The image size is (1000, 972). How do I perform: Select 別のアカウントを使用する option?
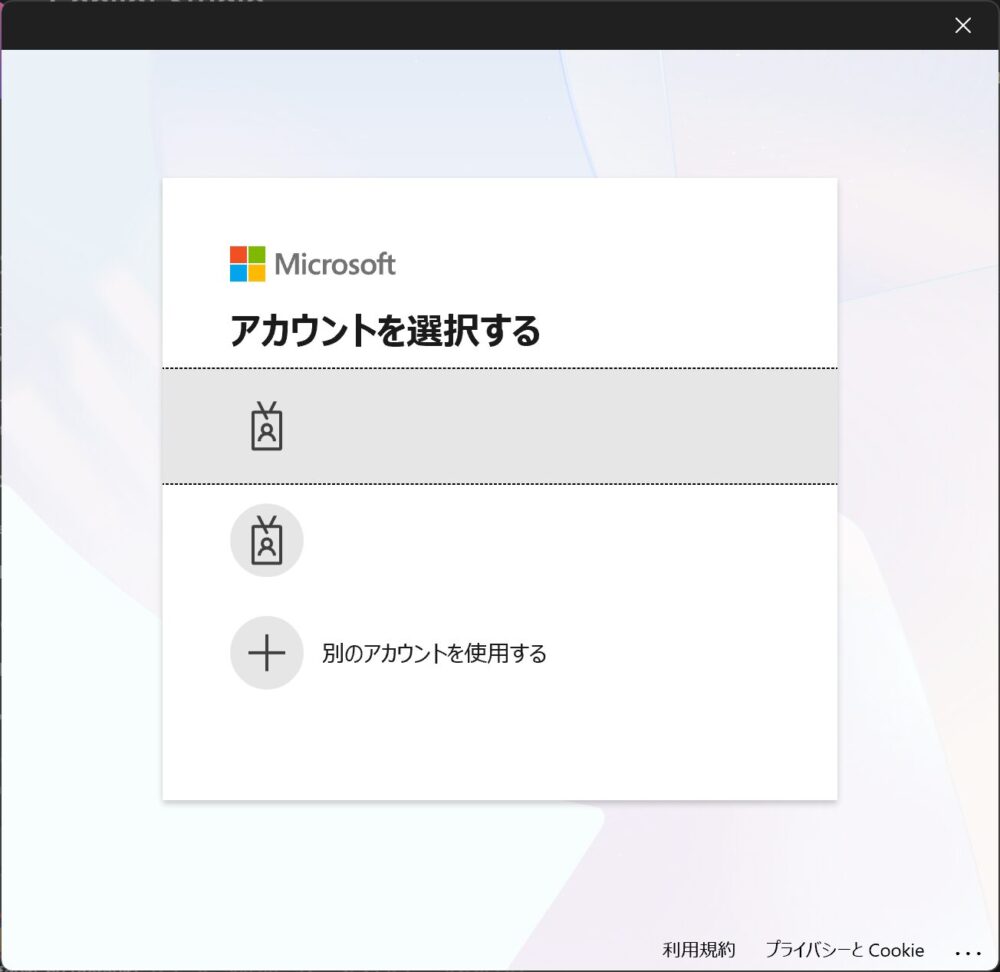tap(434, 654)
